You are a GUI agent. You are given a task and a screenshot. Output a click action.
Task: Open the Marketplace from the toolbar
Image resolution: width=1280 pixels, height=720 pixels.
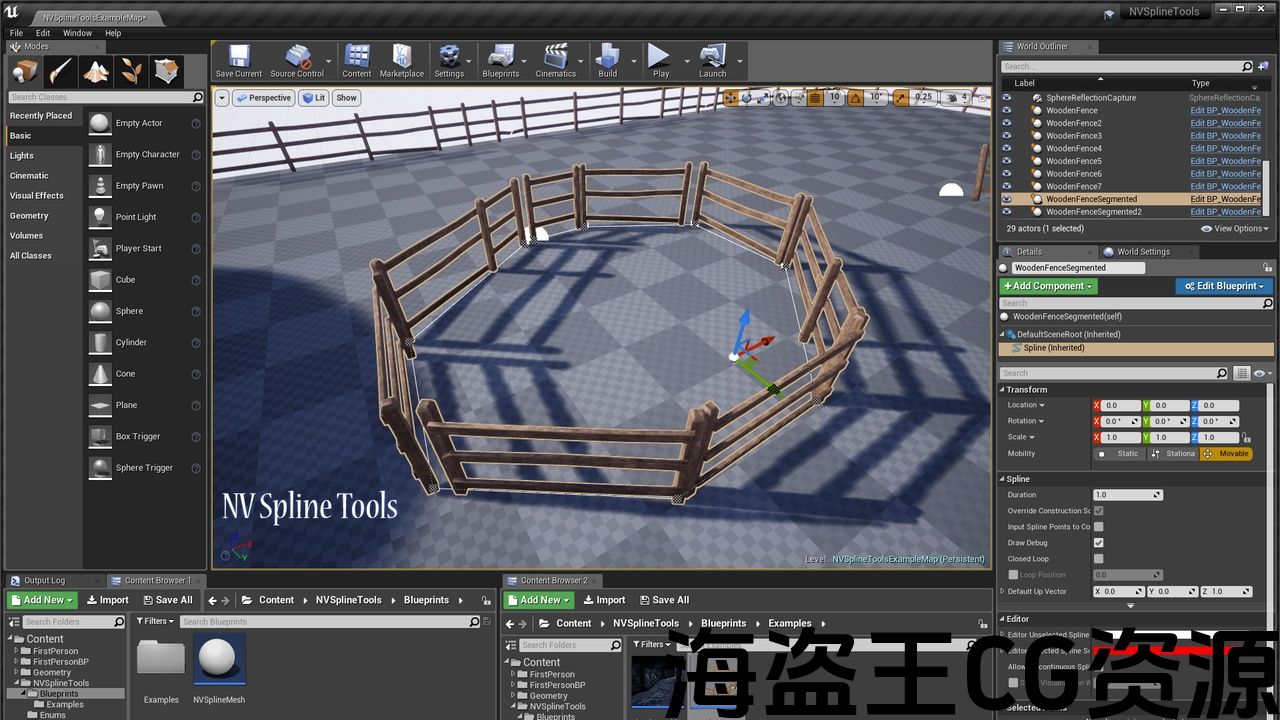click(x=401, y=60)
